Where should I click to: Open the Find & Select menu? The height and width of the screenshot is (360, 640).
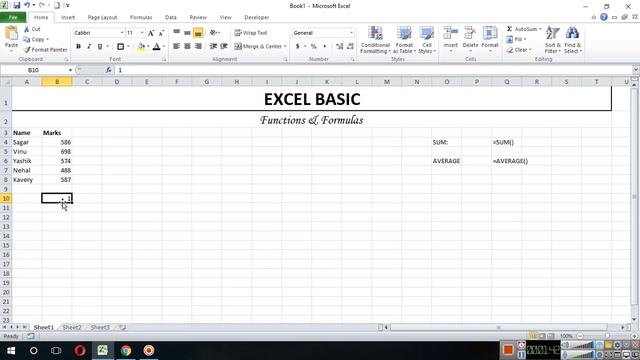tap(573, 40)
